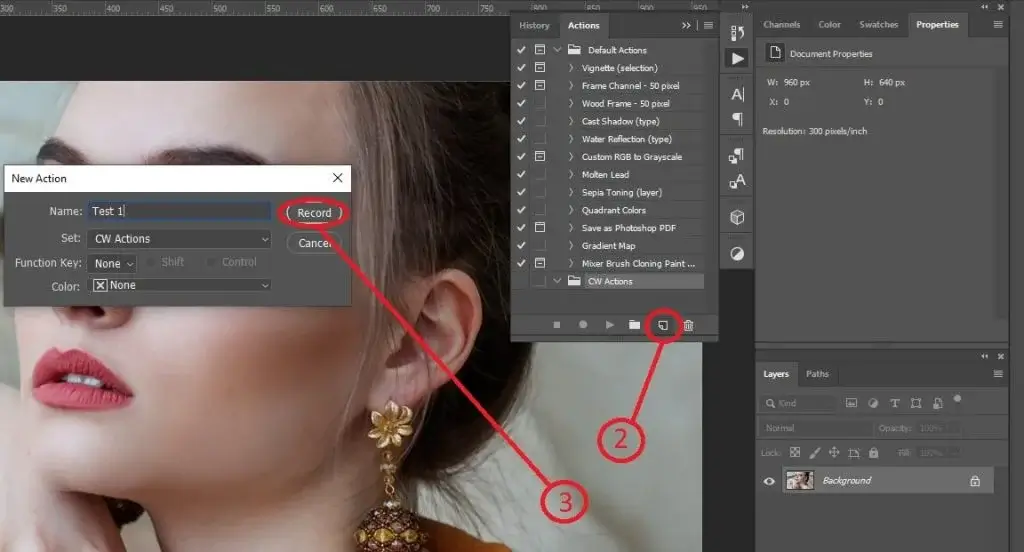Open the Actions panel hamburger menu

[709, 25]
